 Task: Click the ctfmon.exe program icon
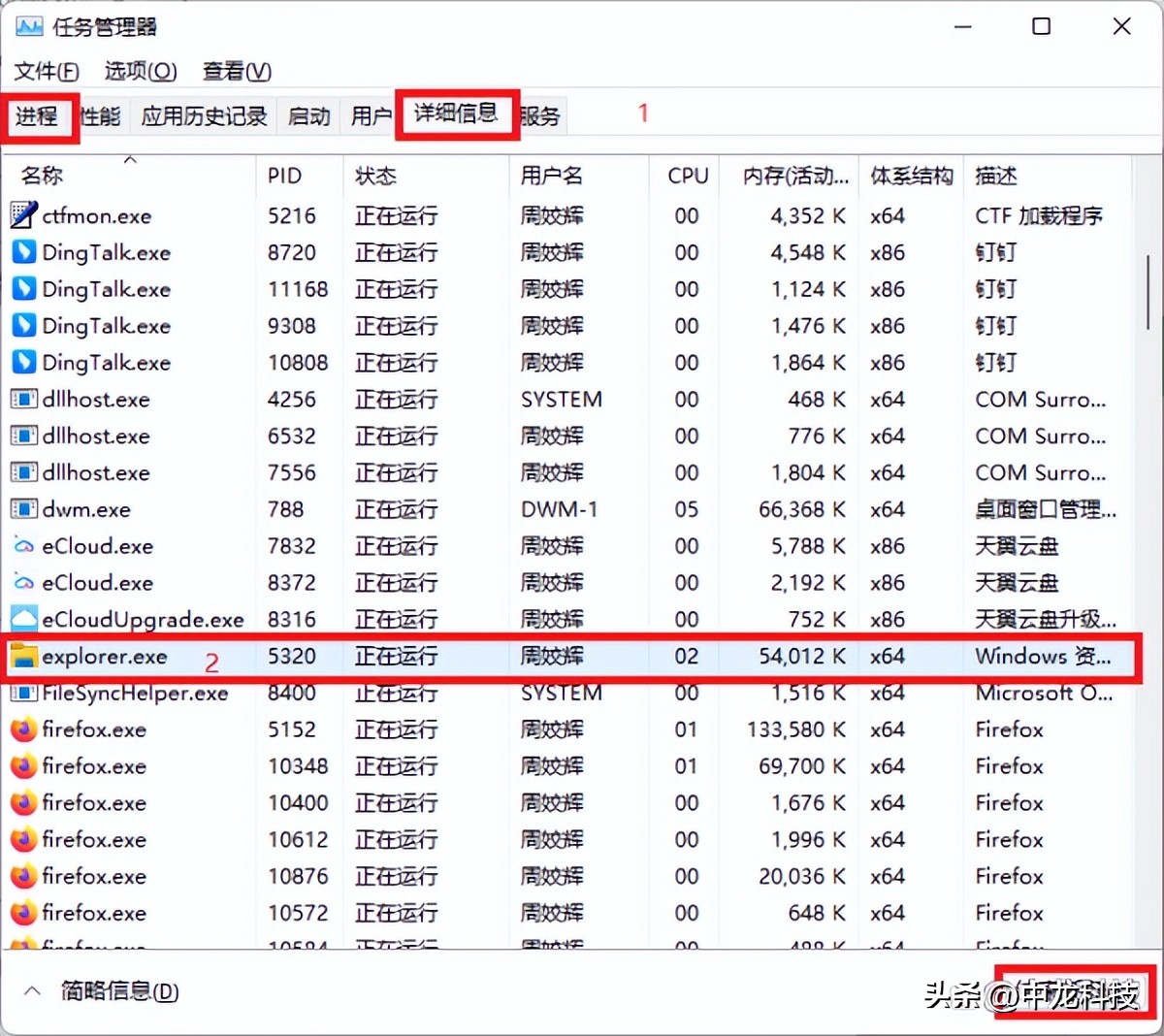pyautogui.click(x=21, y=215)
